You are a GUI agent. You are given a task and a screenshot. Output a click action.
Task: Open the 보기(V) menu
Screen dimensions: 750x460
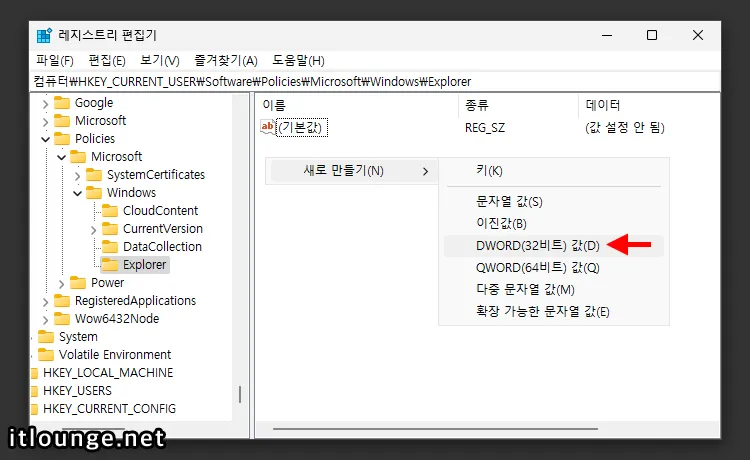[x=160, y=61]
